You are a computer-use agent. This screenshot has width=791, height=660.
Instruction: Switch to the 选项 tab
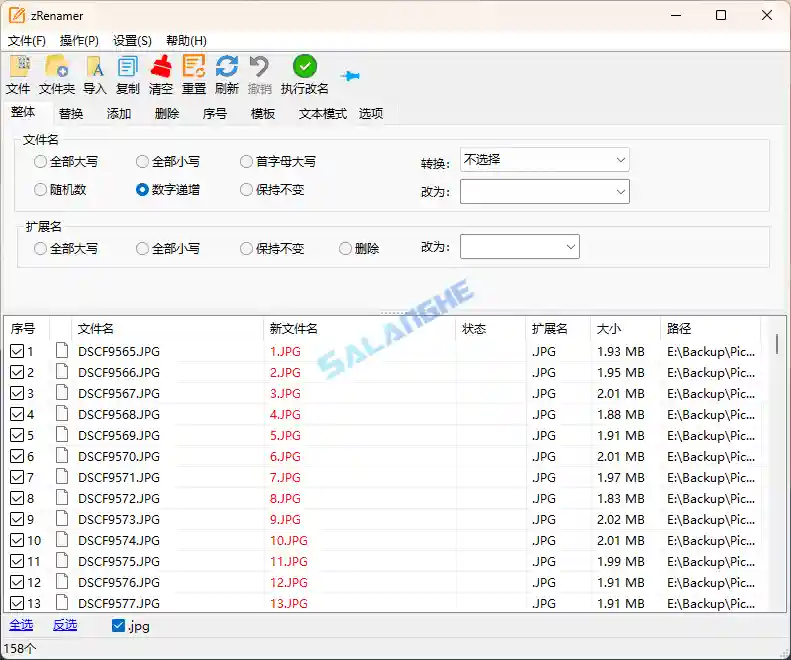click(x=371, y=114)
